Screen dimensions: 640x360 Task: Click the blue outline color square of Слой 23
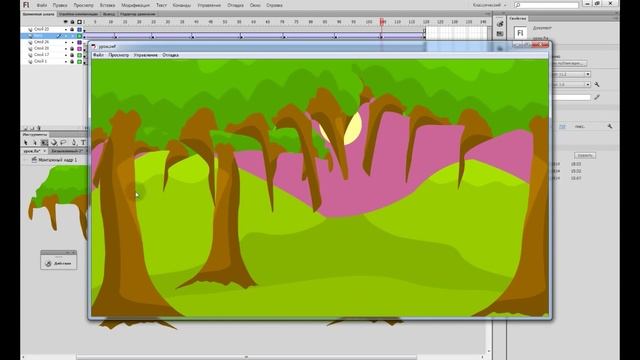point(79,29)
